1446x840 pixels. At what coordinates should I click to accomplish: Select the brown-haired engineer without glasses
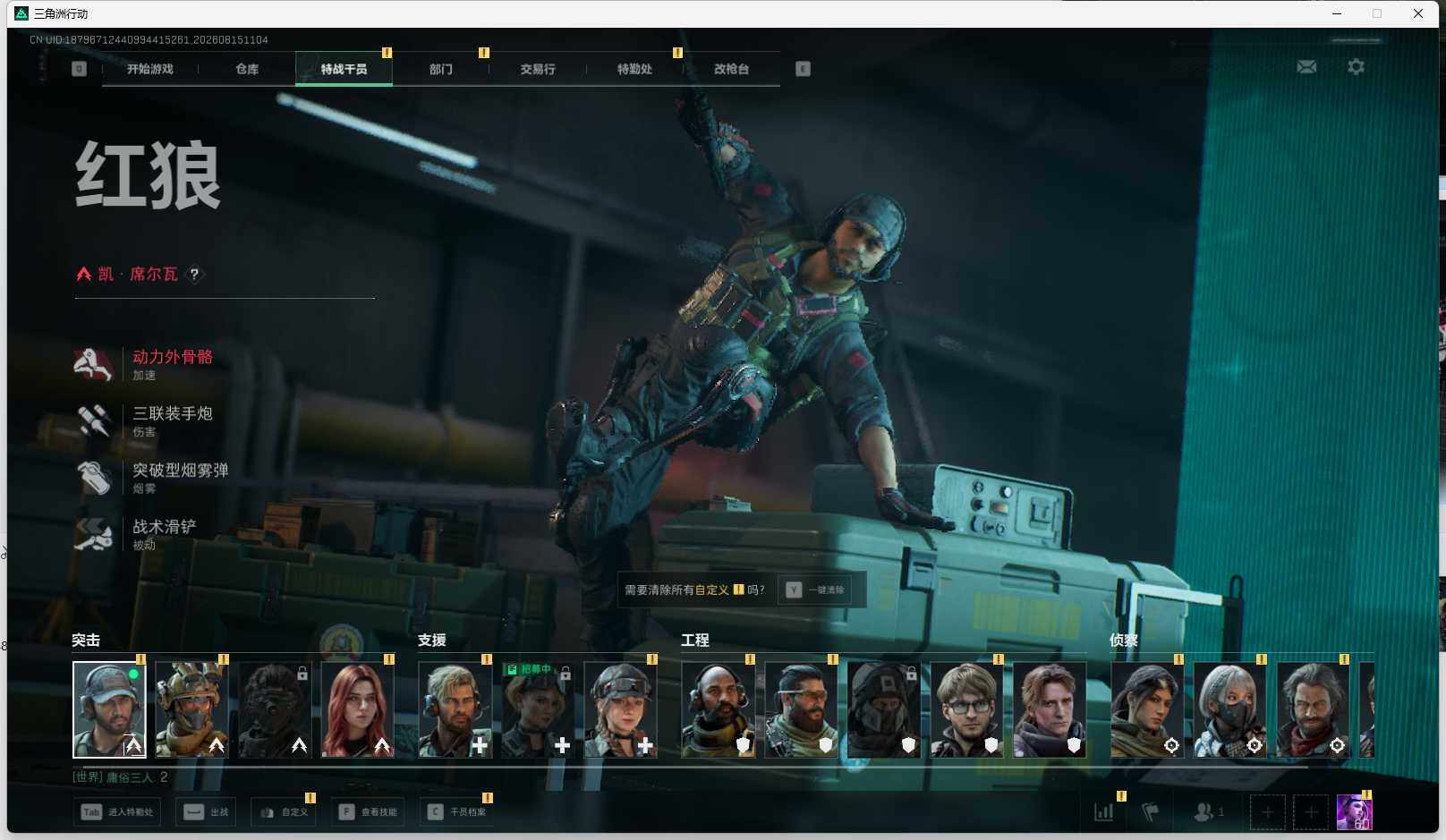point(1049,709)
